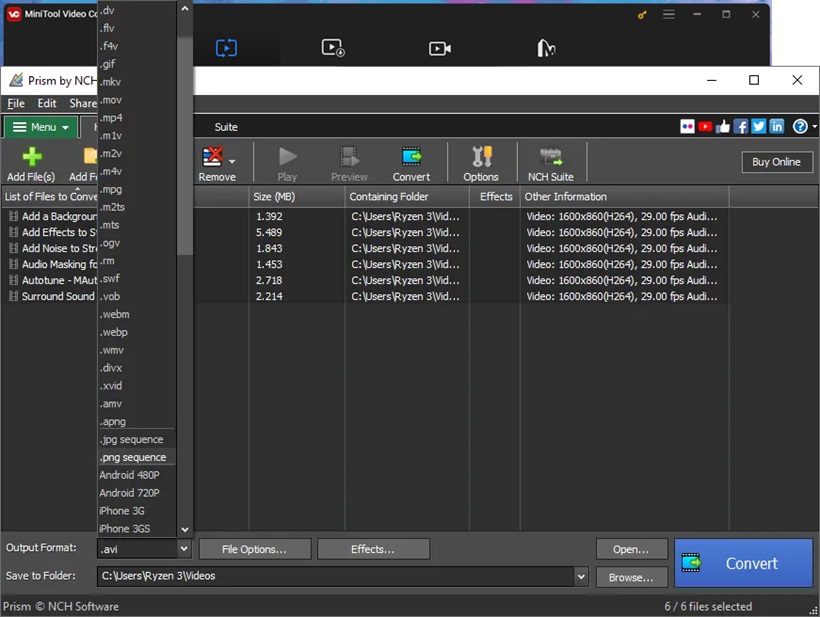Sort by Containing Folder column header
This screenshot has height=617, width=820.
click(407, 197)
